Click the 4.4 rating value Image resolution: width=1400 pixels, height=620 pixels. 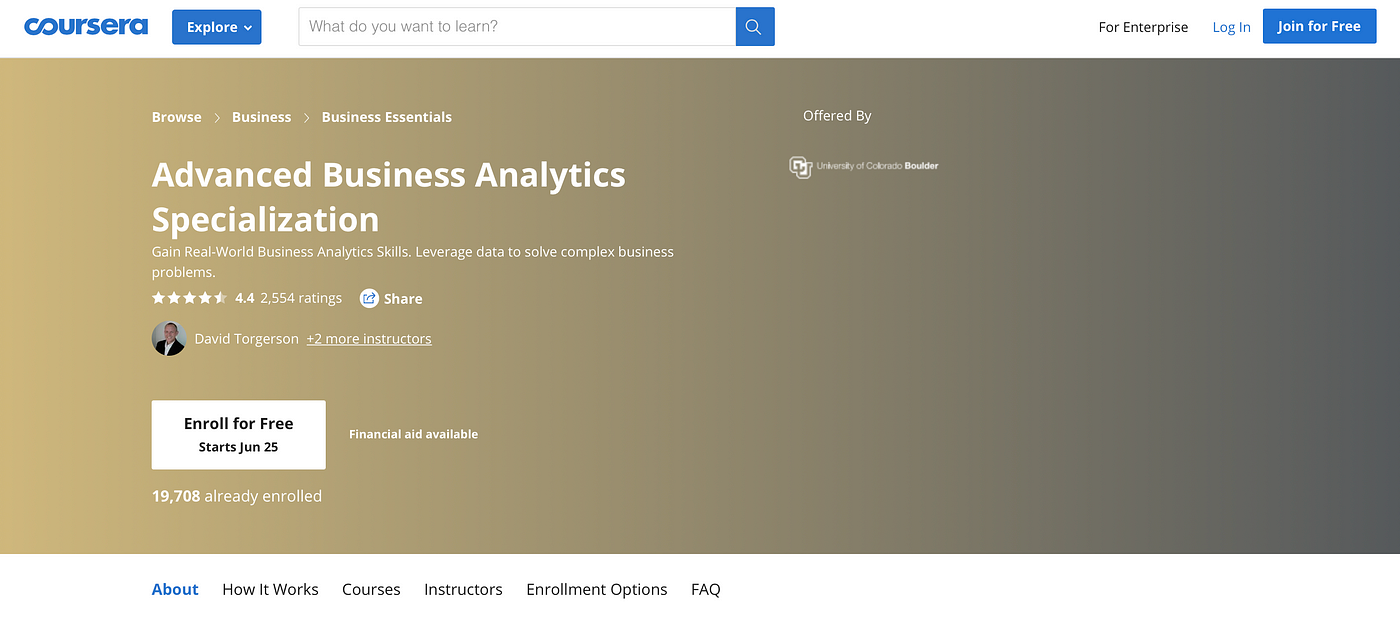click(245, 298)
